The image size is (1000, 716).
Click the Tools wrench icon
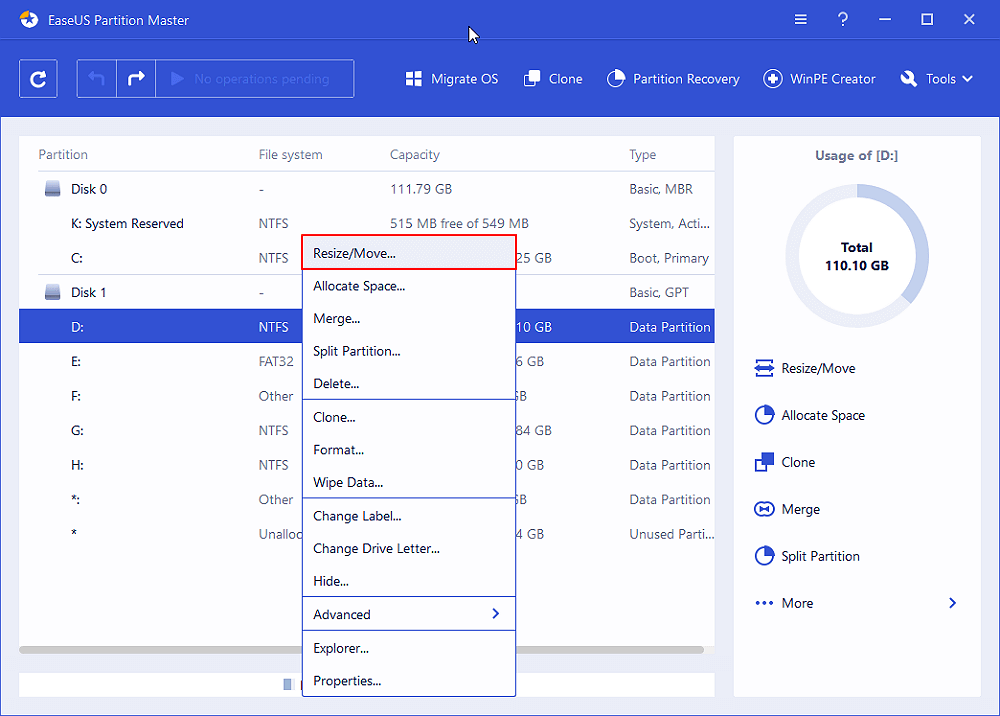[908, 79]
